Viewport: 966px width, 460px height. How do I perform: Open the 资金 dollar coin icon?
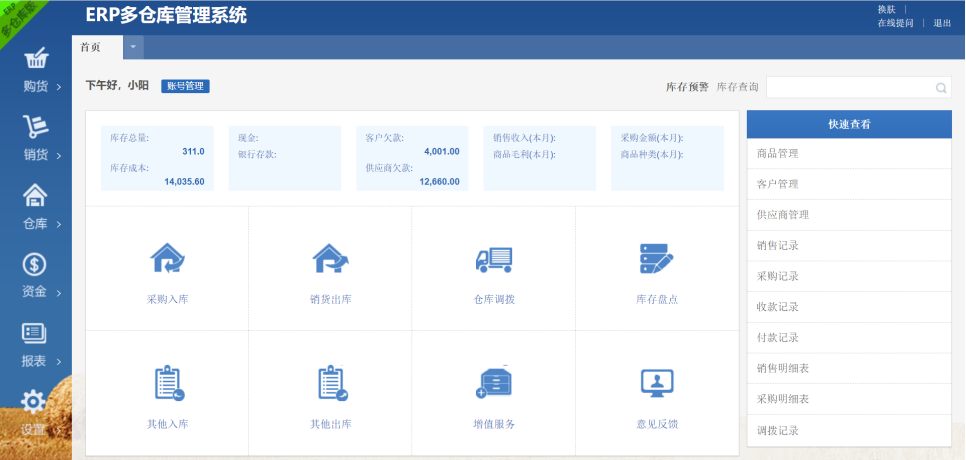[x=34, y=265]
